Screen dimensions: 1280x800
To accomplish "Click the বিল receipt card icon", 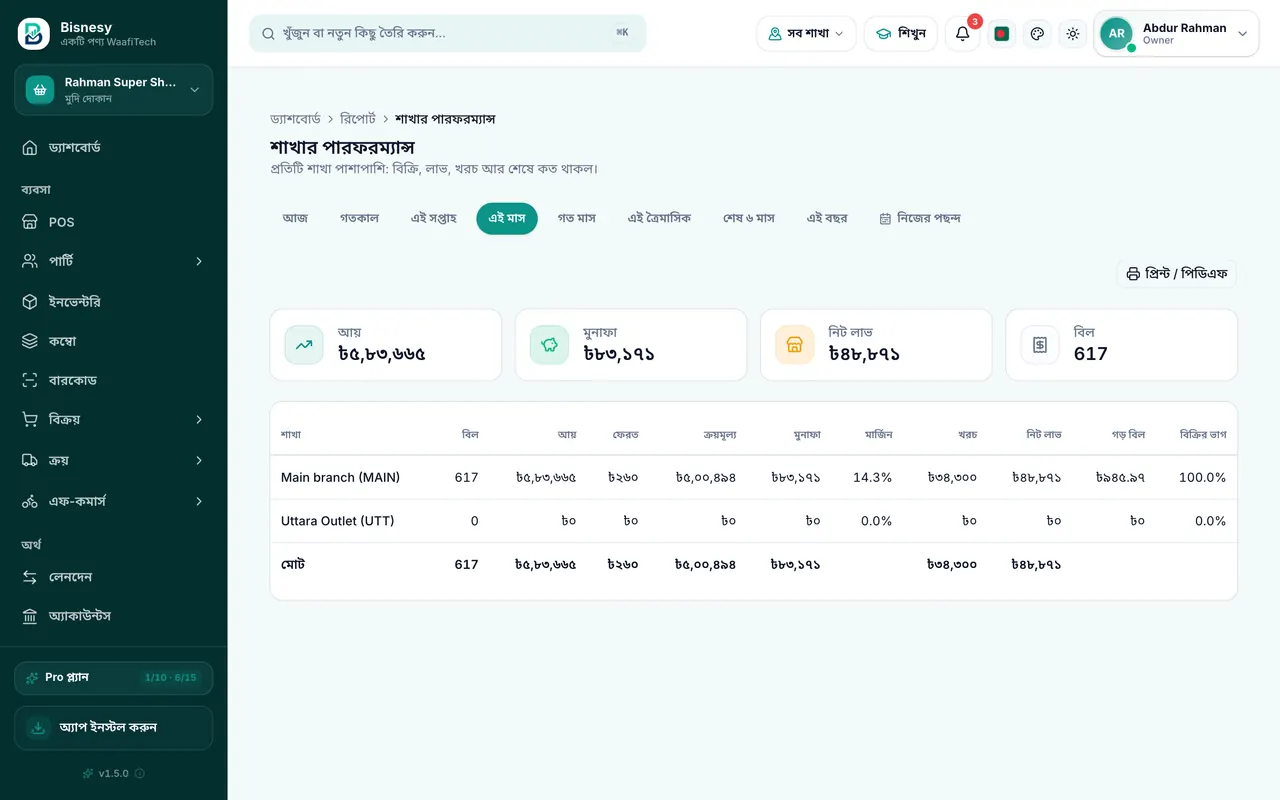I will (1040, 345).
